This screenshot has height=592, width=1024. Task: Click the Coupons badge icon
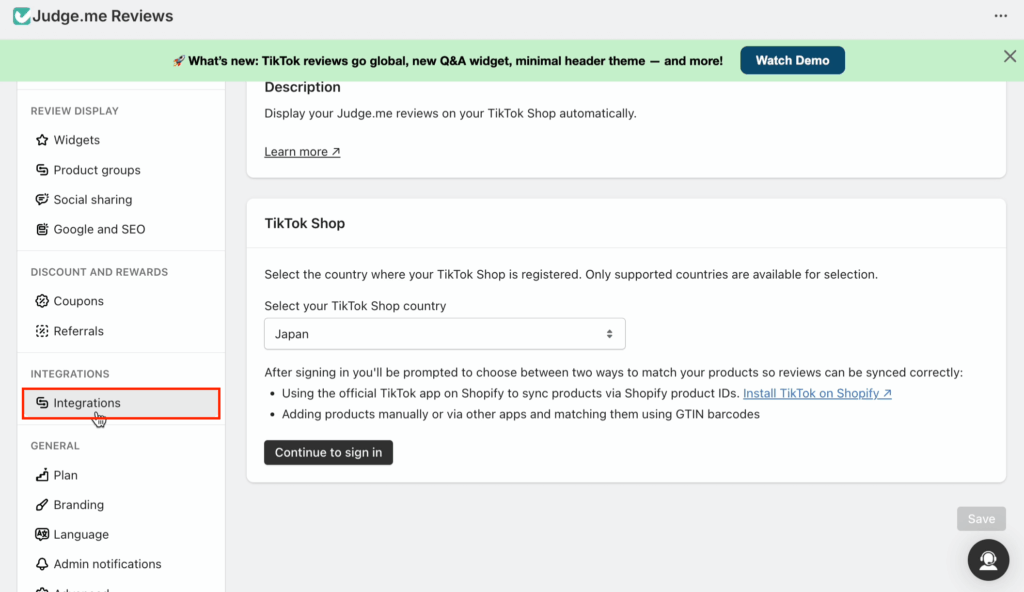[x=42, y=301]
